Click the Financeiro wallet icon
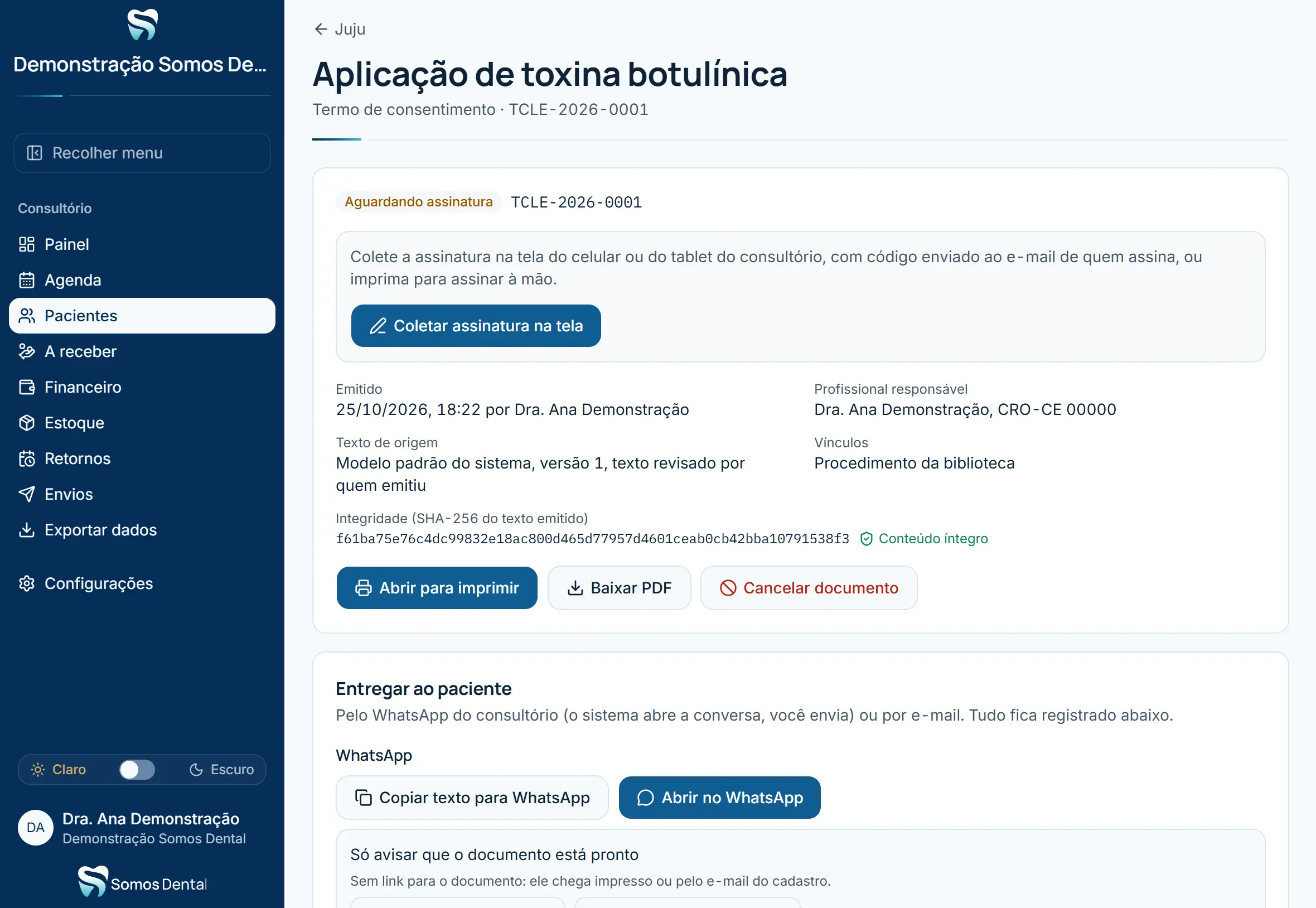1316x908 pixels. (27, 388)
